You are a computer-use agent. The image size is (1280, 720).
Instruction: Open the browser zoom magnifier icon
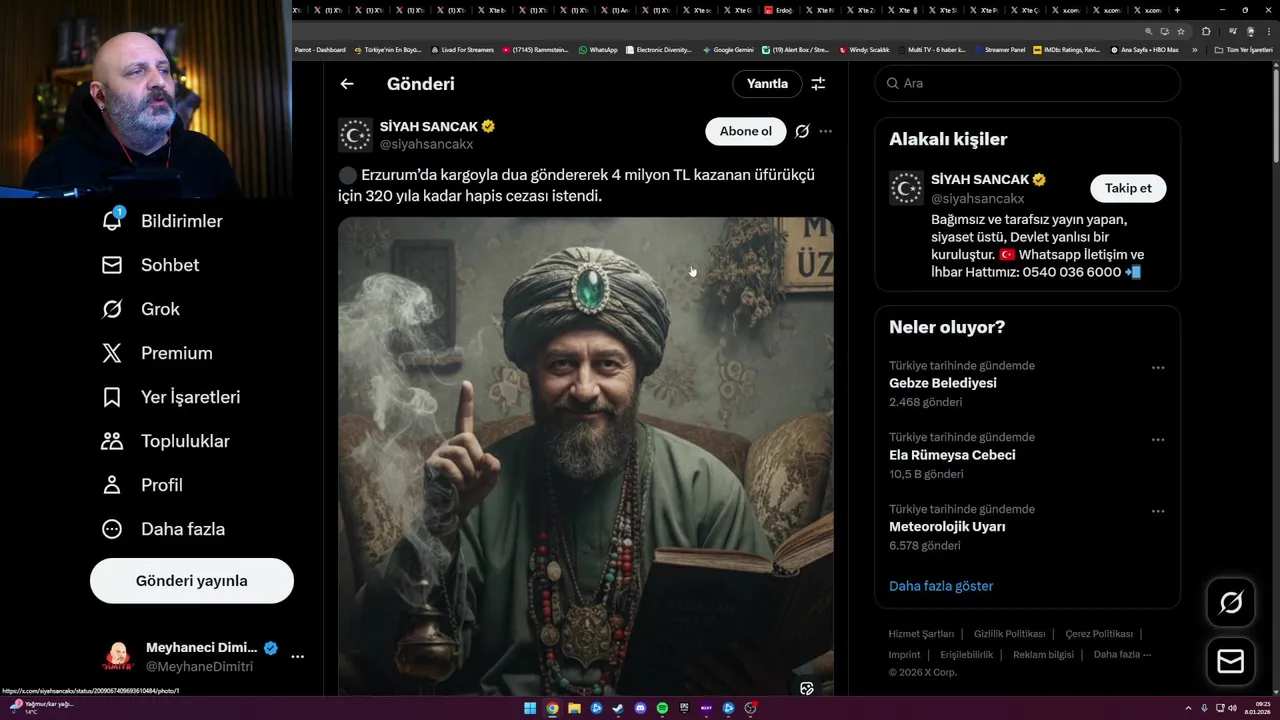pyautogui.click(x=1148, y=31)
